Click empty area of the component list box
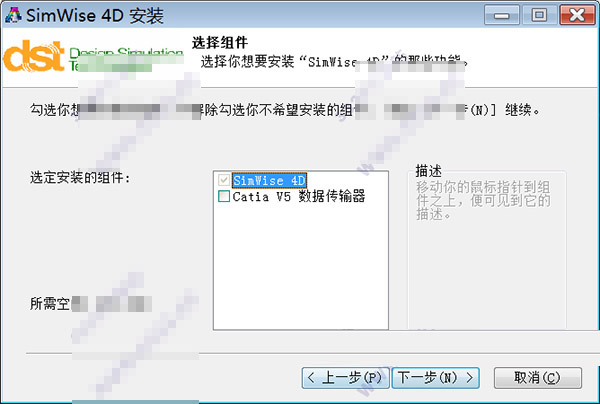The image size is (600, 404). (301, 268)
